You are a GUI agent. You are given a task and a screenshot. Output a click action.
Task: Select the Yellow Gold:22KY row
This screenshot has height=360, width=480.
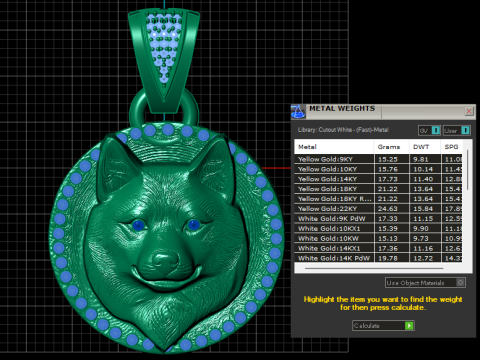point(378,209)
